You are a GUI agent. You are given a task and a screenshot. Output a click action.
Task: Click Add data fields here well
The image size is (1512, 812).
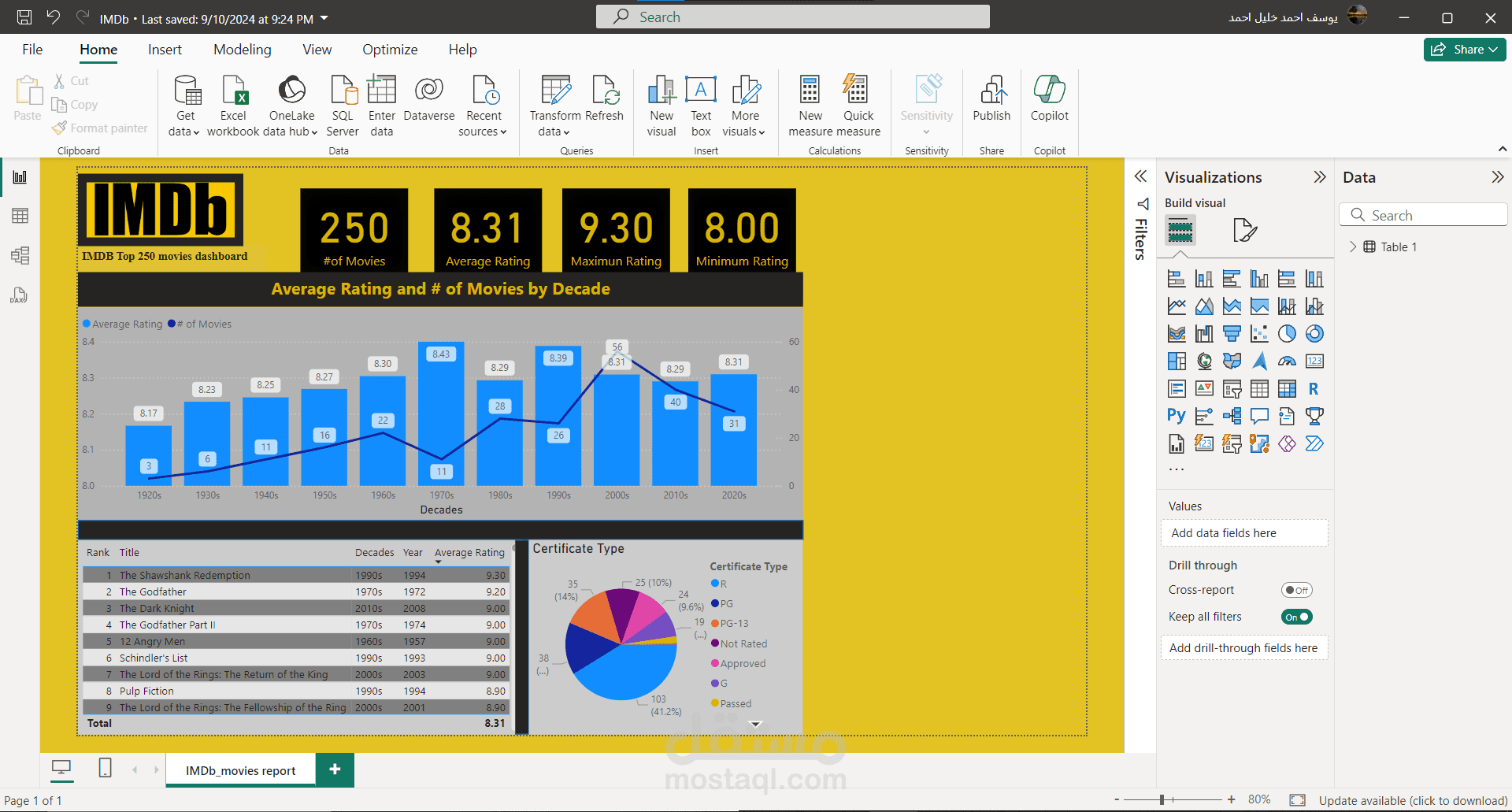pos(1244,533)
